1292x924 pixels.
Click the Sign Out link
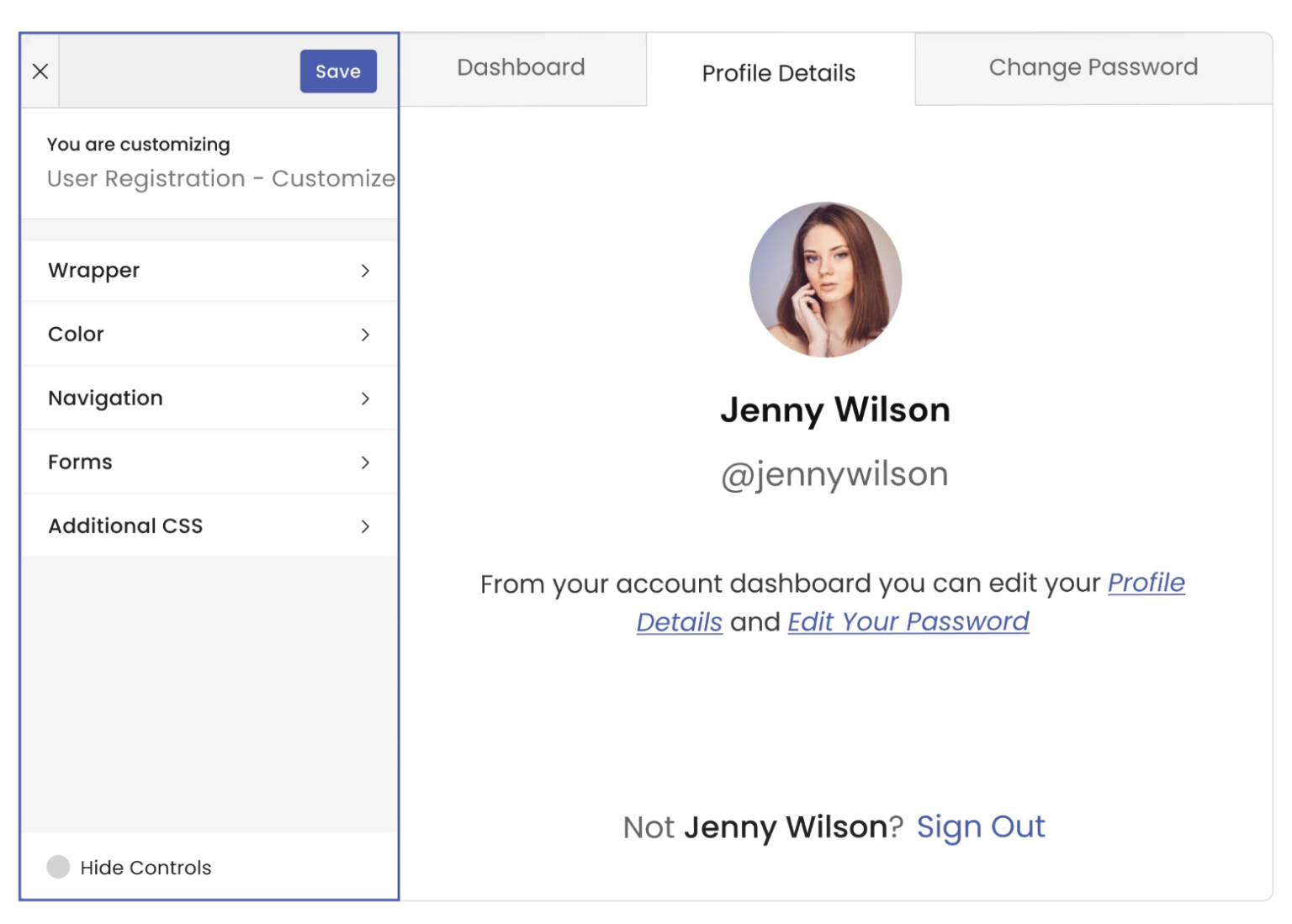pyautogui.click(x=981, y=826)
